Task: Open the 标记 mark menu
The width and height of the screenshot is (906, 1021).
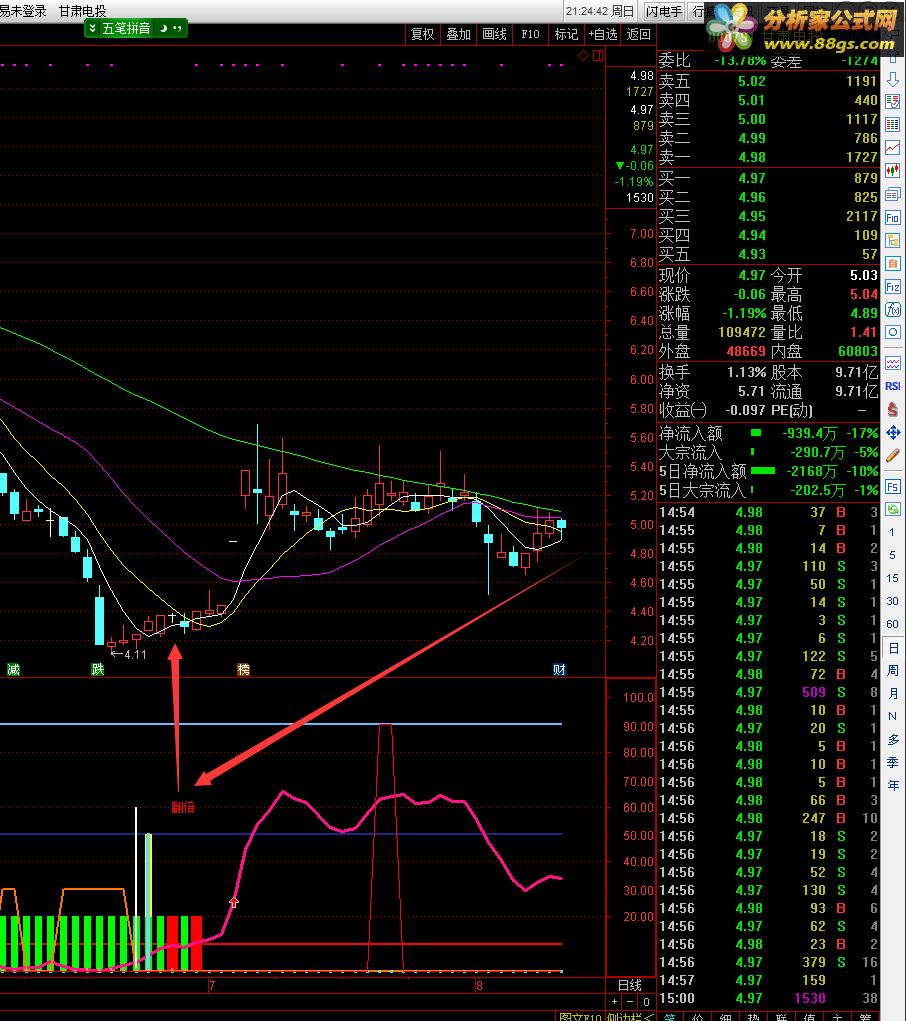Action: (566, 35)
